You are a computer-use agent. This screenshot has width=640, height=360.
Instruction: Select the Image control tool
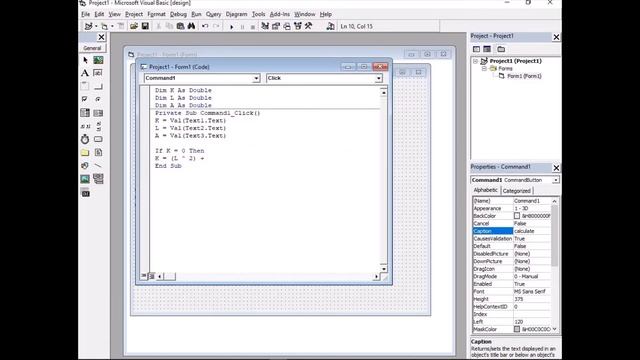point(85,179)
